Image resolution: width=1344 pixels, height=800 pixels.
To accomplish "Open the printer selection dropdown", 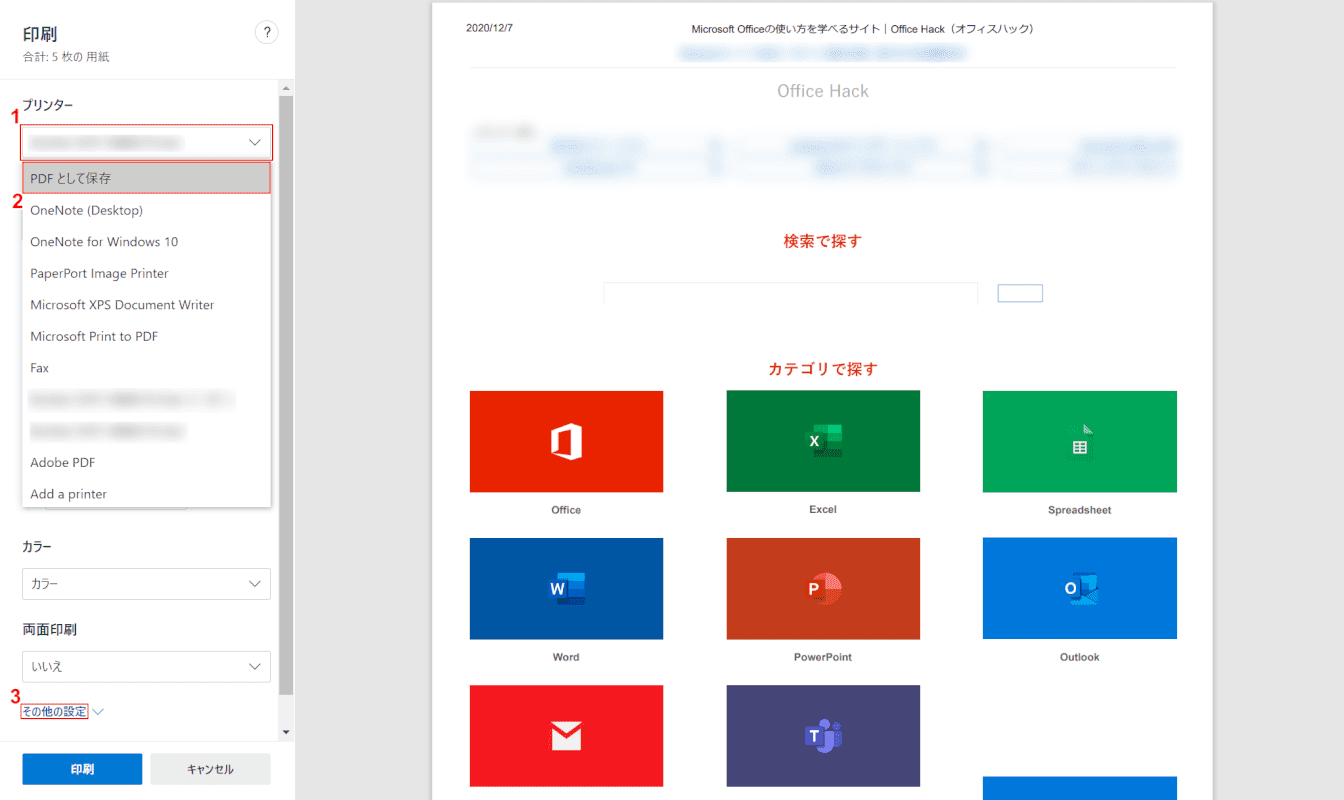I will [146, 143].
